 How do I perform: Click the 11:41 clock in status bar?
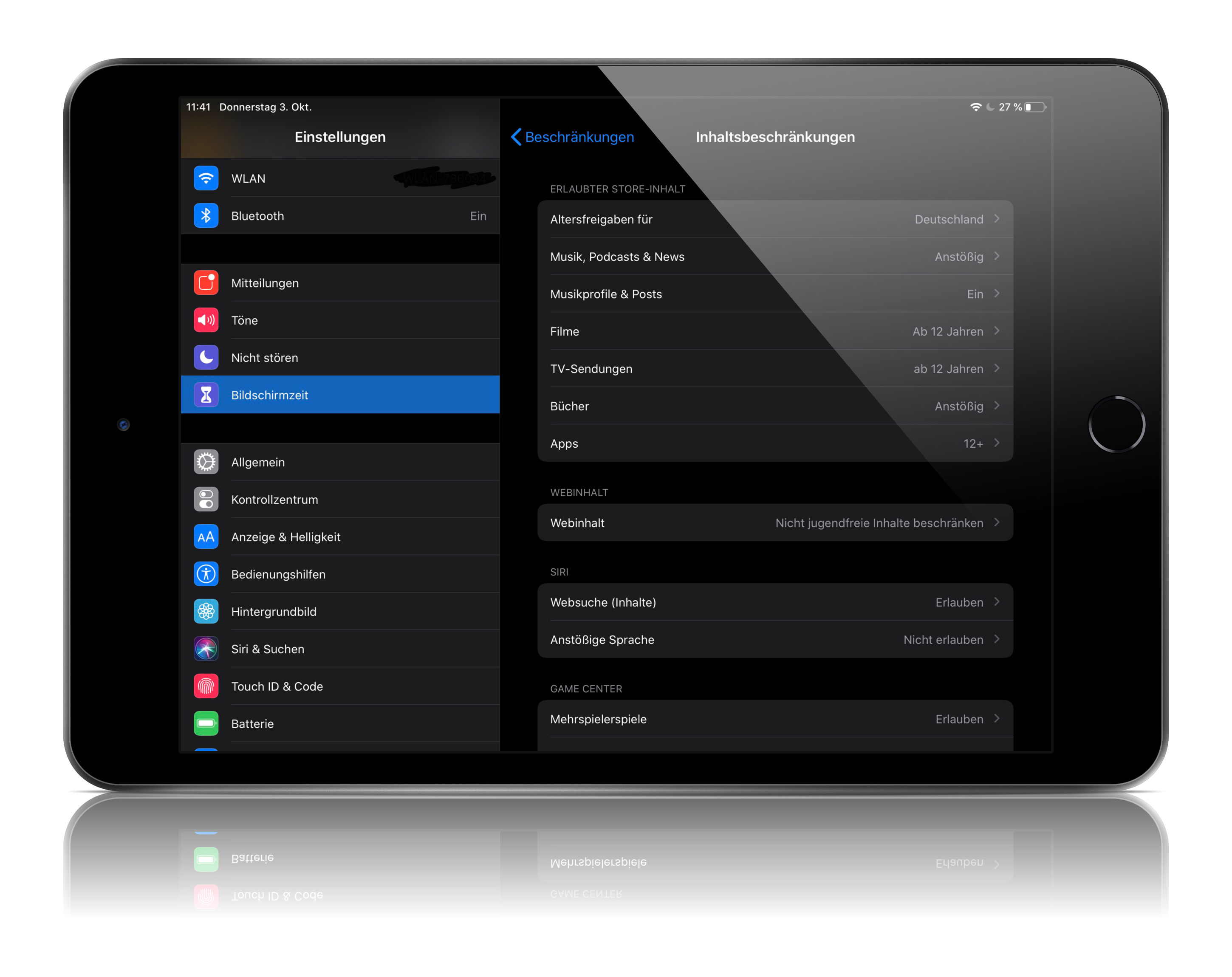(x=198, y=107)
